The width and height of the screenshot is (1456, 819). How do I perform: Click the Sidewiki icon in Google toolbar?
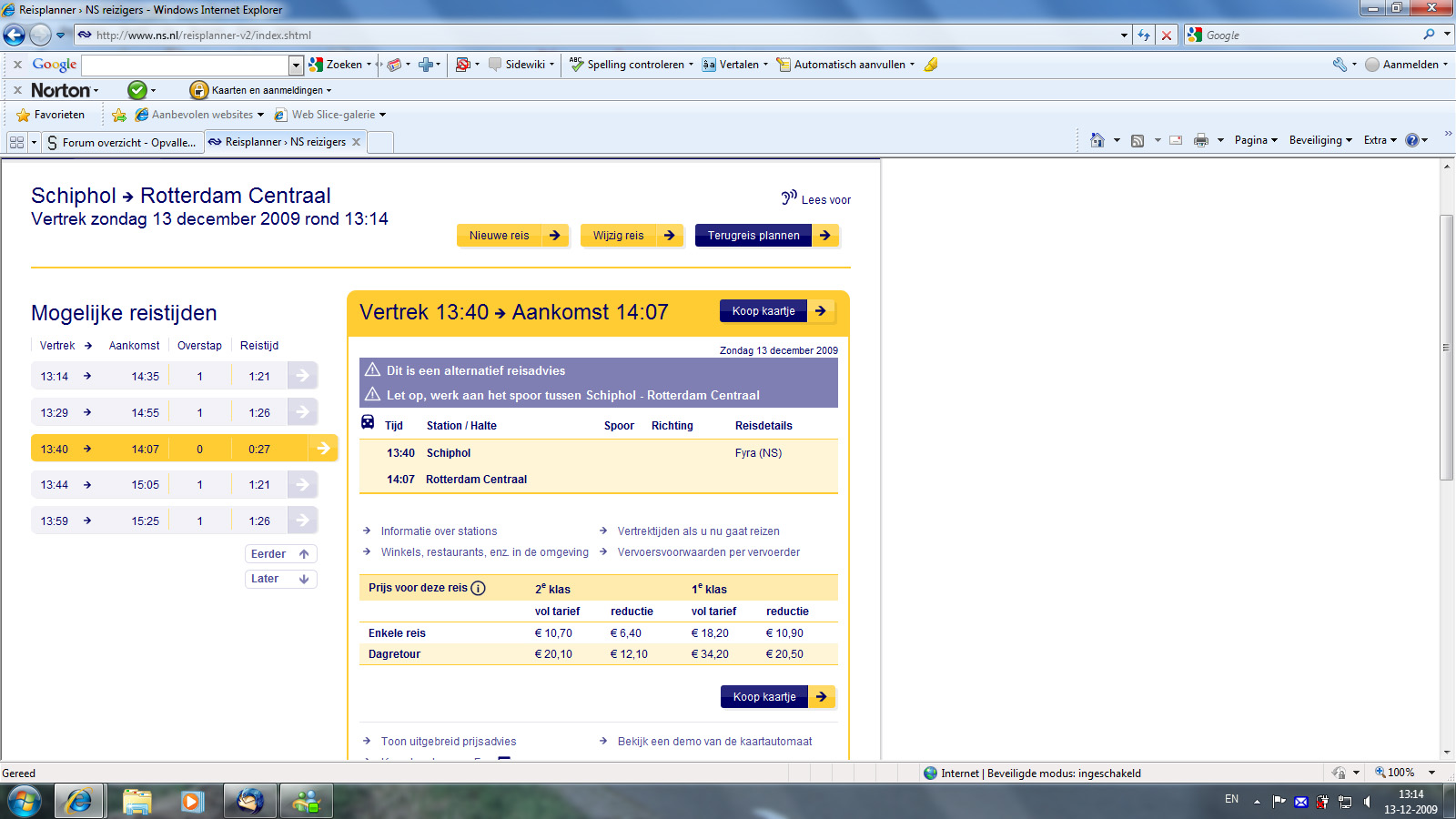(x=495, y=65)
